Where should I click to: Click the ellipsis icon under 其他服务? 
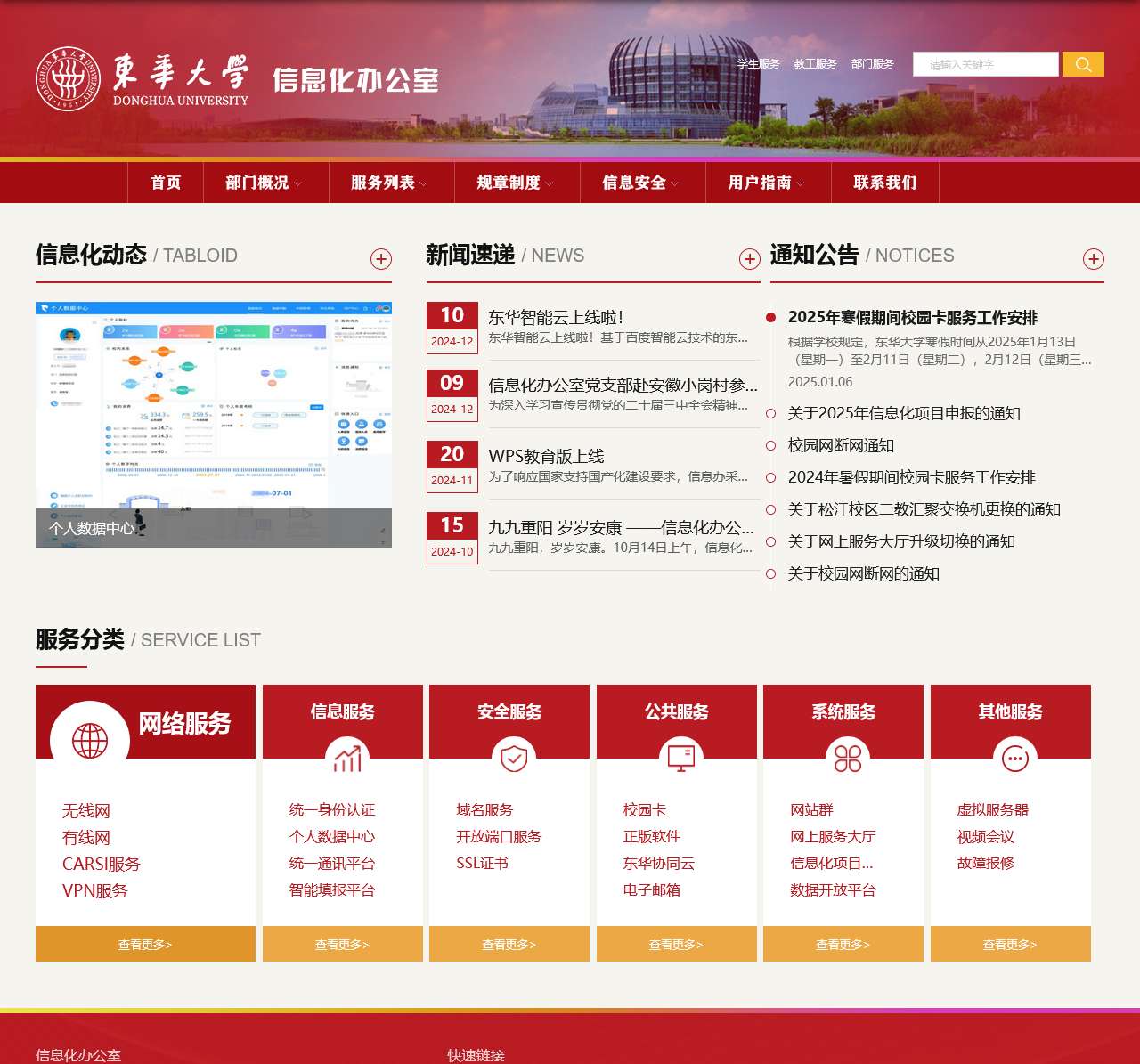pos(1015,759)
